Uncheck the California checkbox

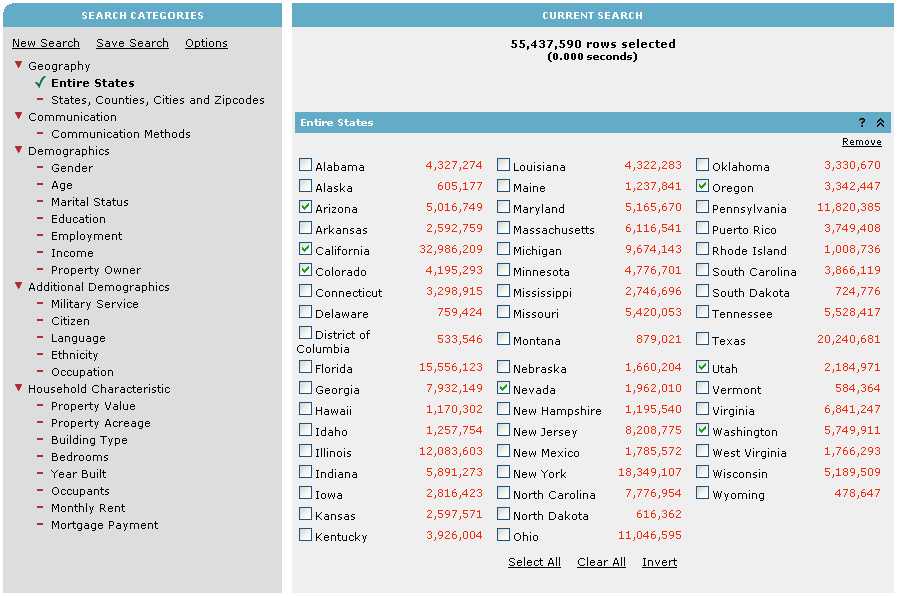pos(305,249)
